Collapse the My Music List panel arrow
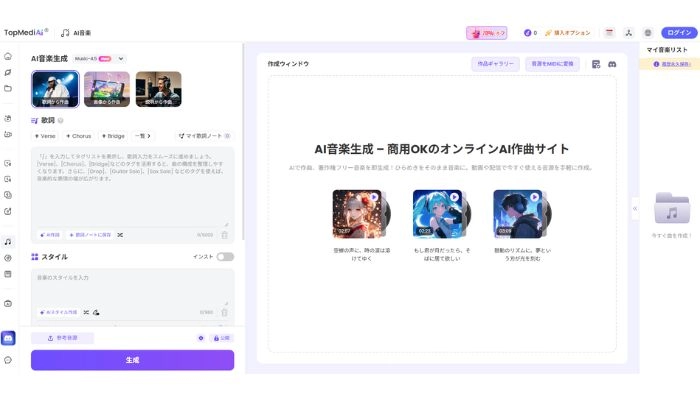This screenshot has height=400, width=700. (x=635, y=208)
